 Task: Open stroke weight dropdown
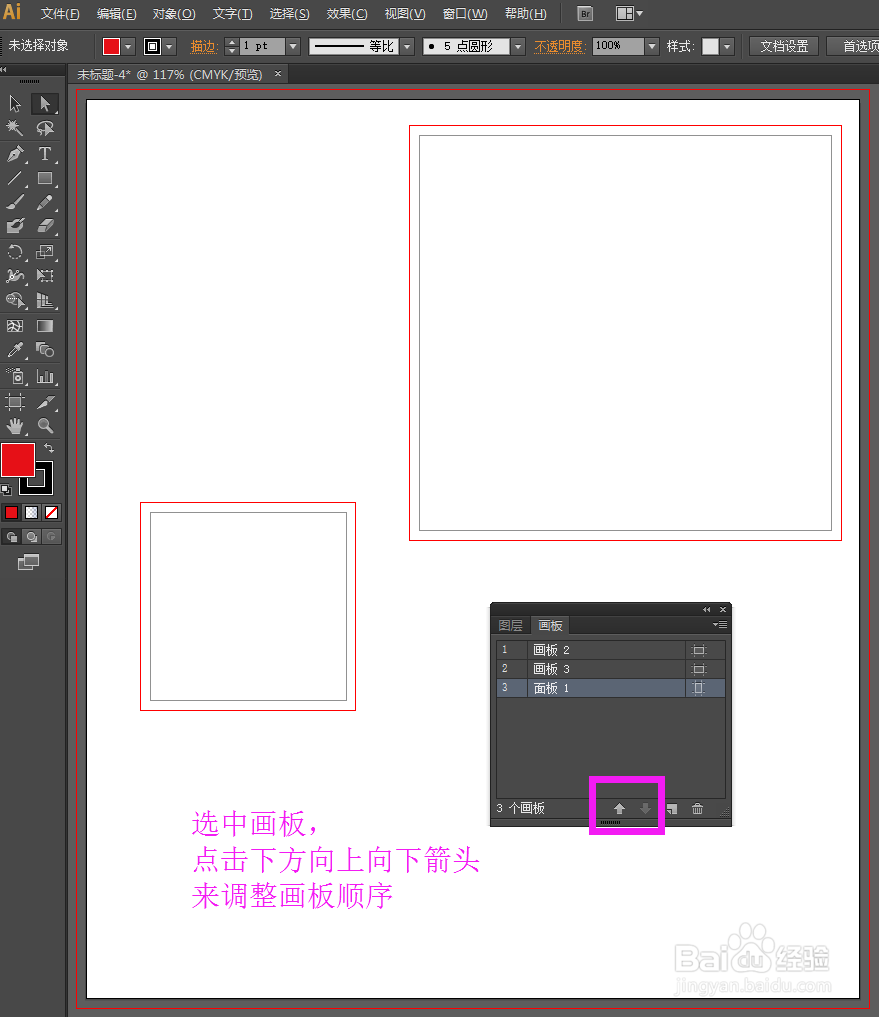293,46
